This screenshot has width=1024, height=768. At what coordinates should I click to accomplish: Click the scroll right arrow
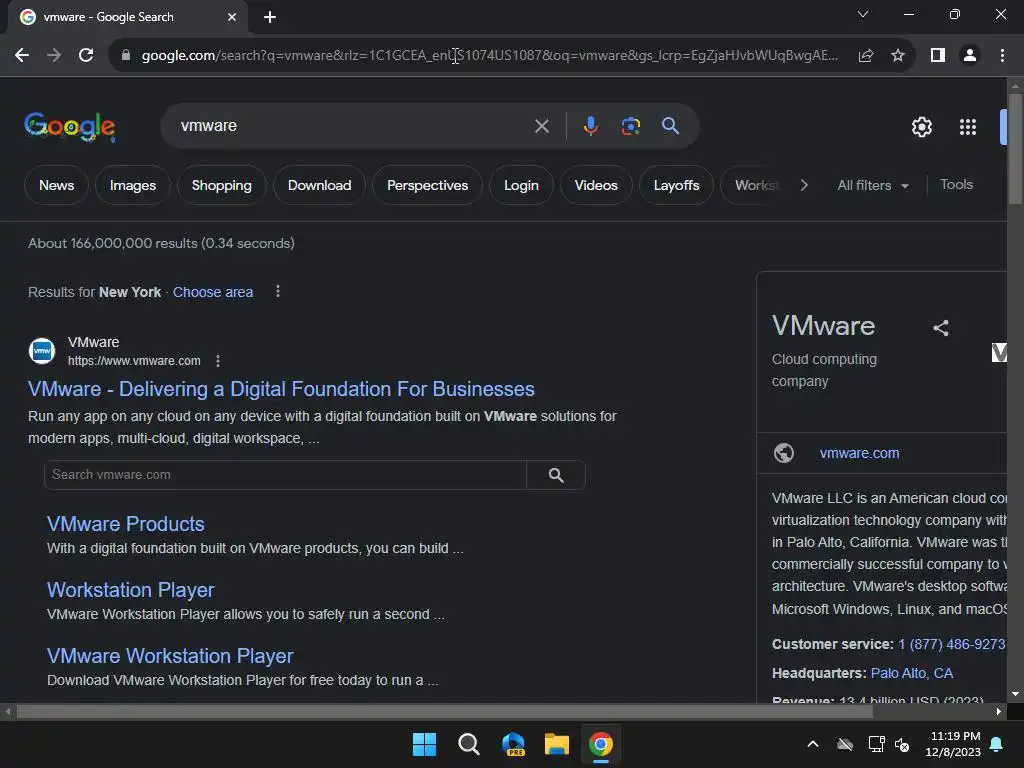[999, 712]
